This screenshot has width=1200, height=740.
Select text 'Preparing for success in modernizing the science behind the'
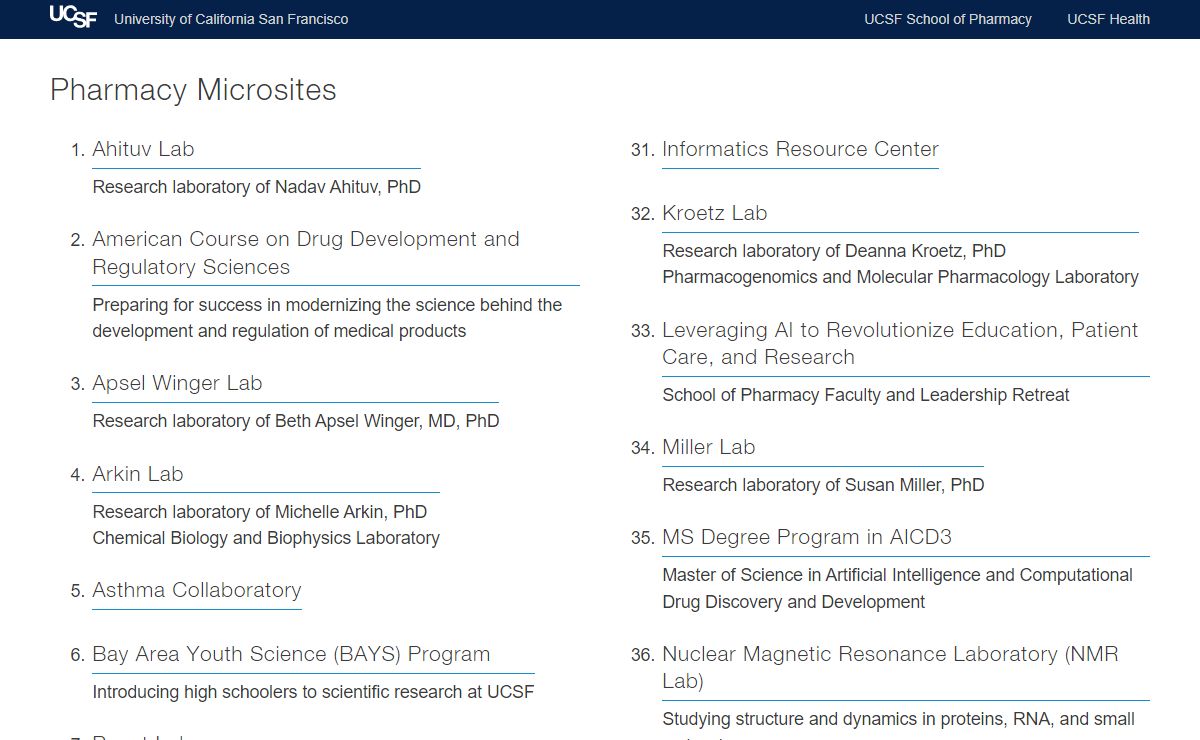(x=327, y=305)
